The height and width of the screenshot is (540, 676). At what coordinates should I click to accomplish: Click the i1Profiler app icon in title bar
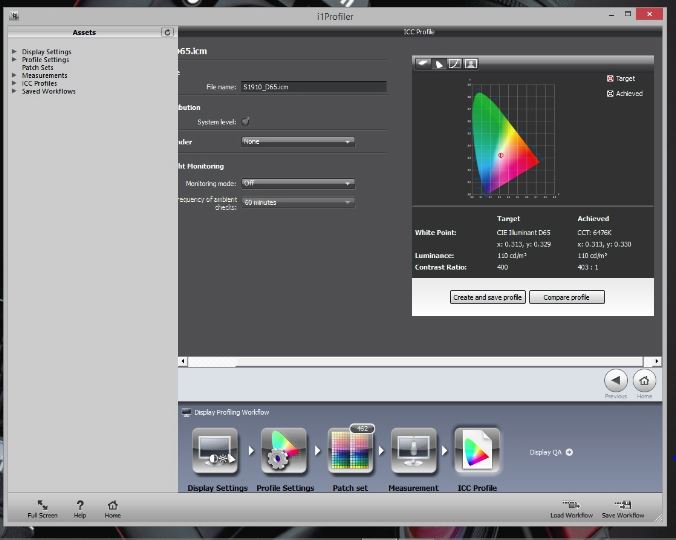14,16
